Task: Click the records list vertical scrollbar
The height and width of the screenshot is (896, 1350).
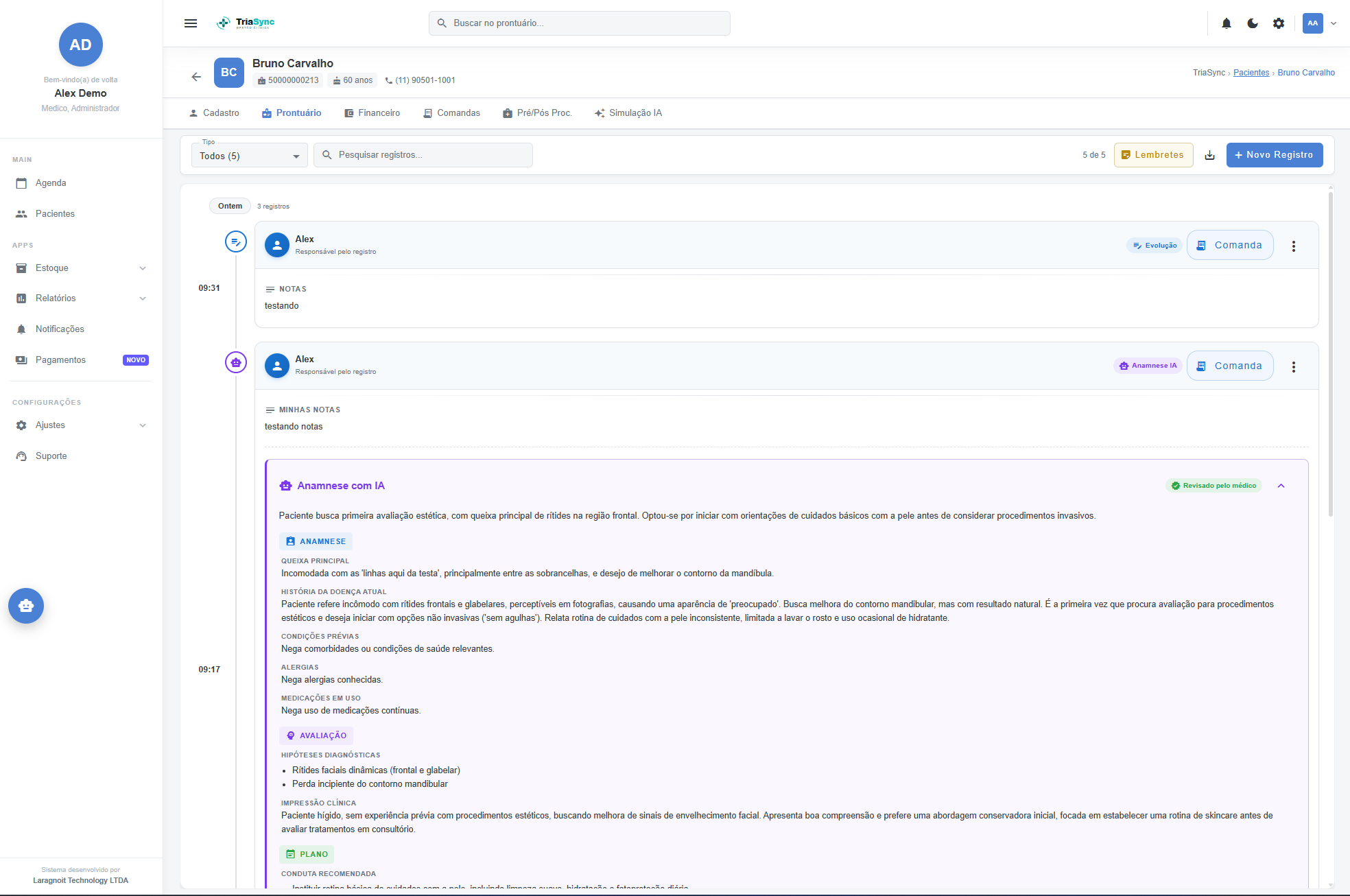Action: coord(1331,353)
